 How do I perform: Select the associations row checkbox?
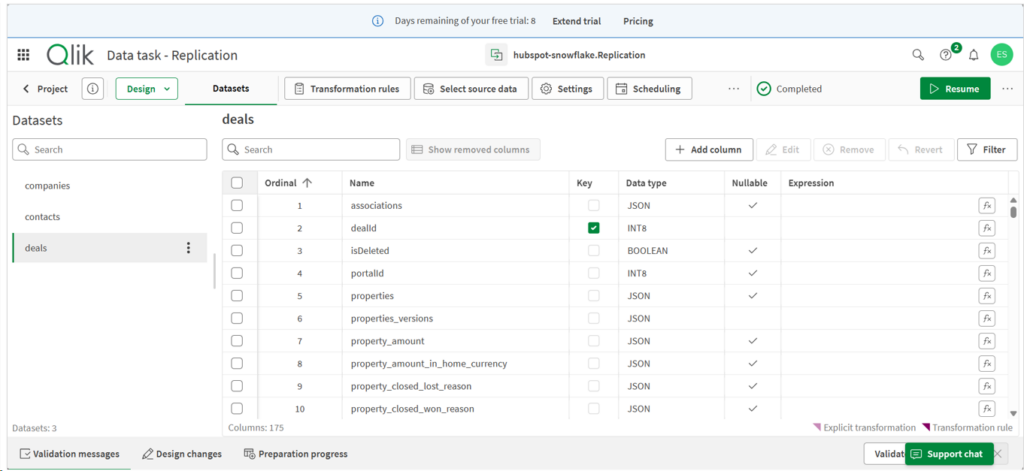coord(237,205)
